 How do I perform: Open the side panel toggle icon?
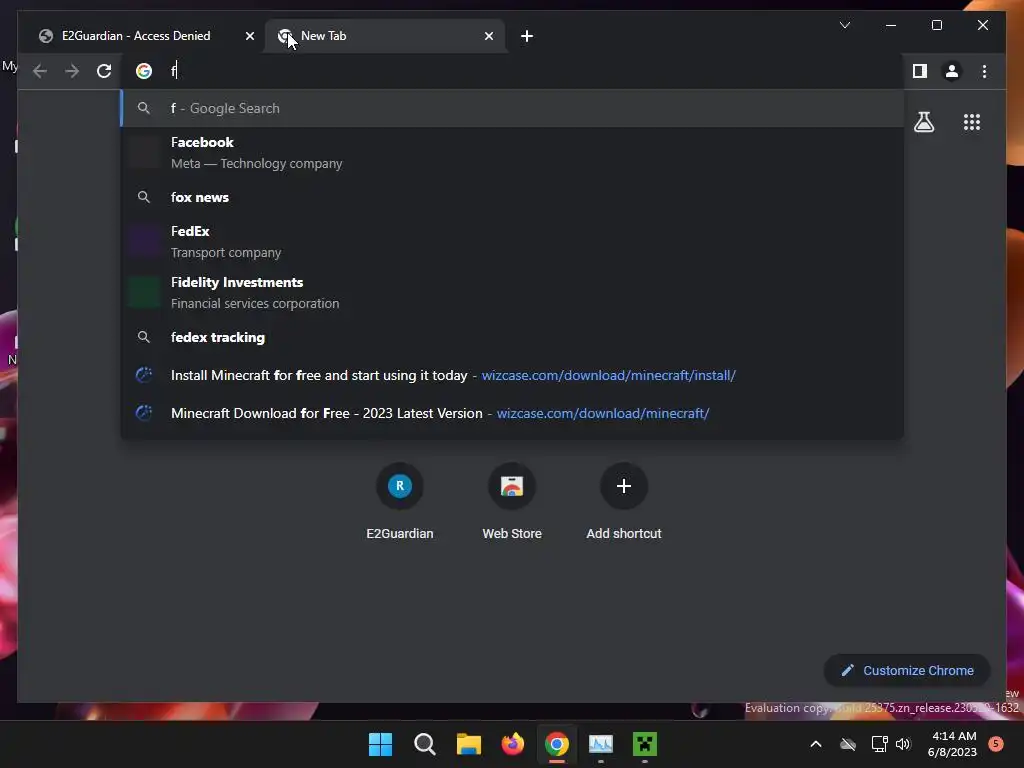(x=920, y=71)
